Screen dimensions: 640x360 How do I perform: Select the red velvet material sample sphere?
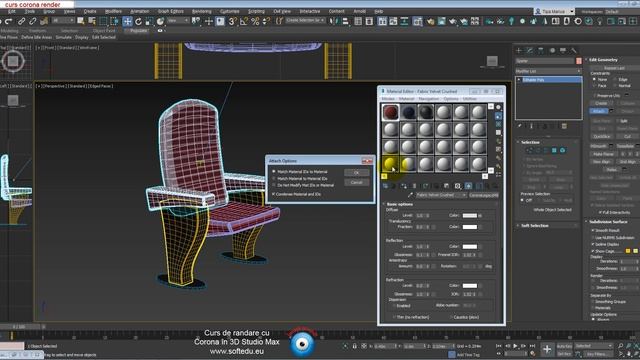tap(391, 112)
